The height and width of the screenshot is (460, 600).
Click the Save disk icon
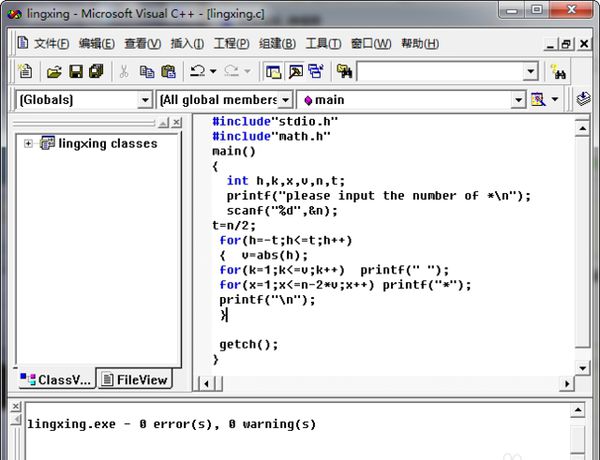click(75, 72)
